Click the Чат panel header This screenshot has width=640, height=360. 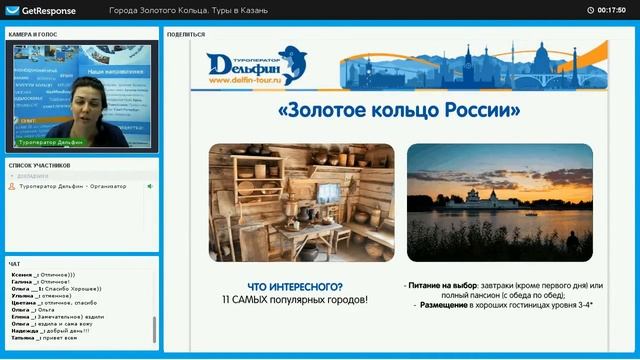pos(14,264)
